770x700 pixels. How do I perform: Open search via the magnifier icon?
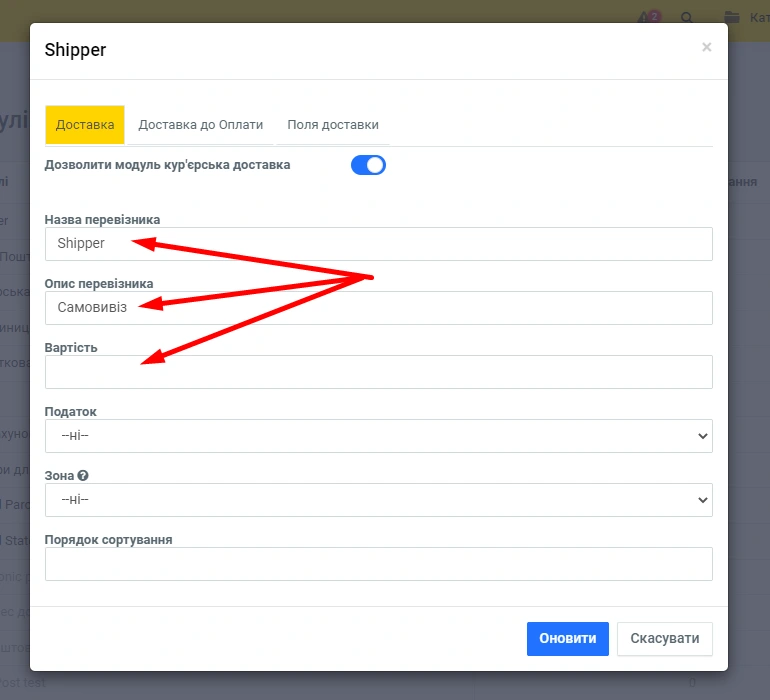(687, 17)
